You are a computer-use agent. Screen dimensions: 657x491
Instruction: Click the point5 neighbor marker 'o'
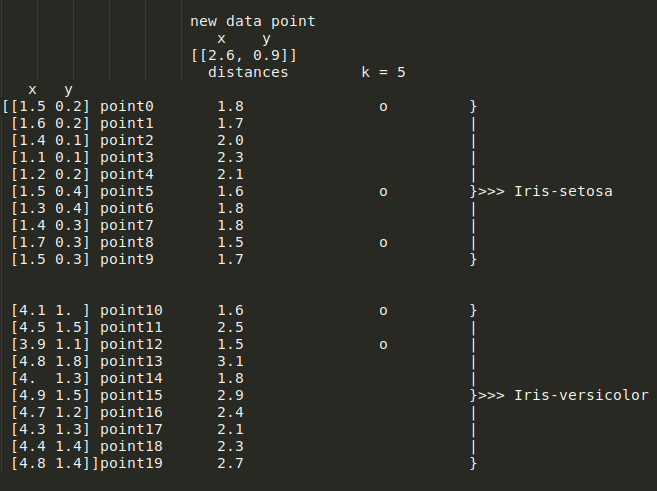(383, 191)
